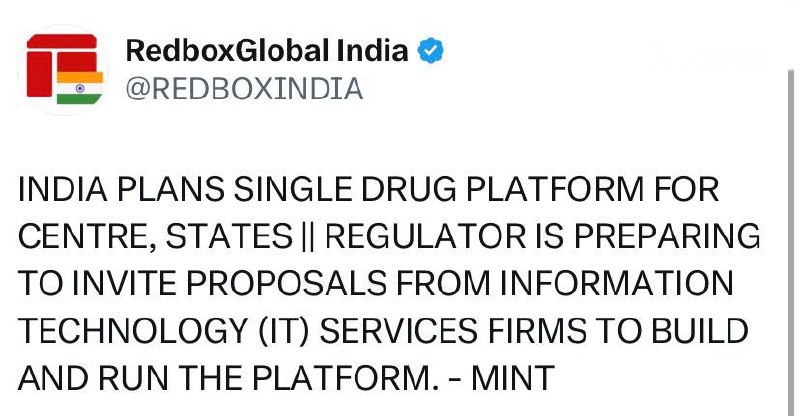Open the @REDBOXINDIA handle link

pyautogui.click(x=244, y=89)
